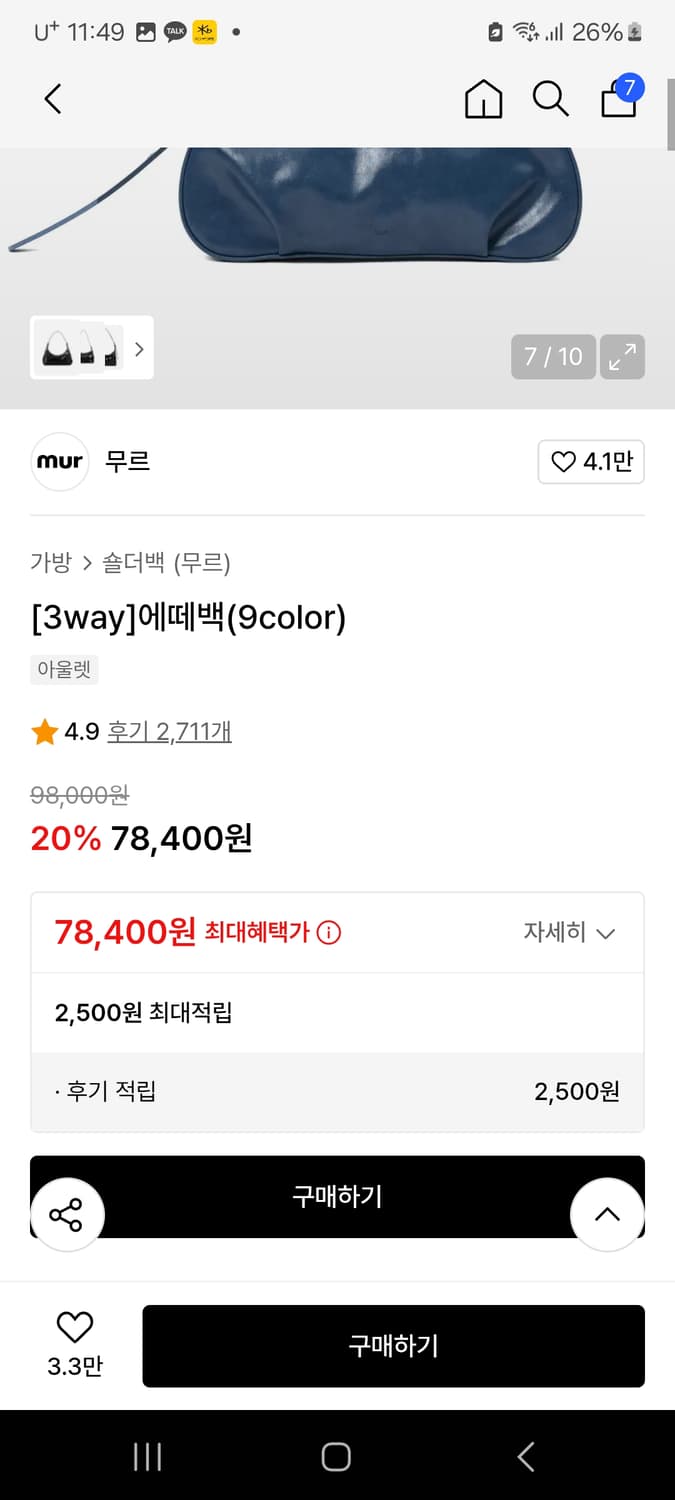Tap the share icon button
This screenshot has height=1500, width=675.
pyautogui.click(x=66, y=1215)
